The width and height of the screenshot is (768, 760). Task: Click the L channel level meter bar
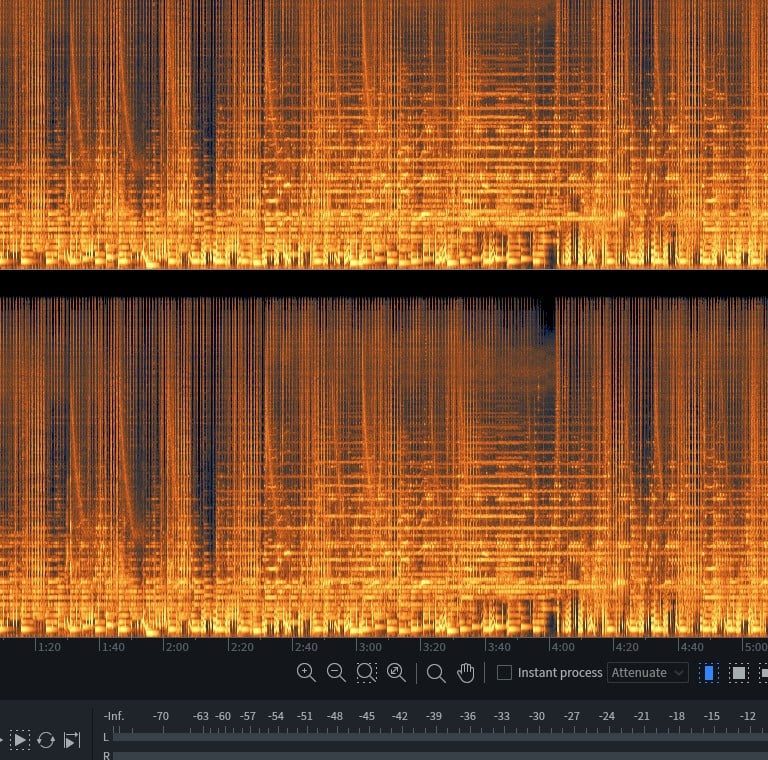[440, 737]
